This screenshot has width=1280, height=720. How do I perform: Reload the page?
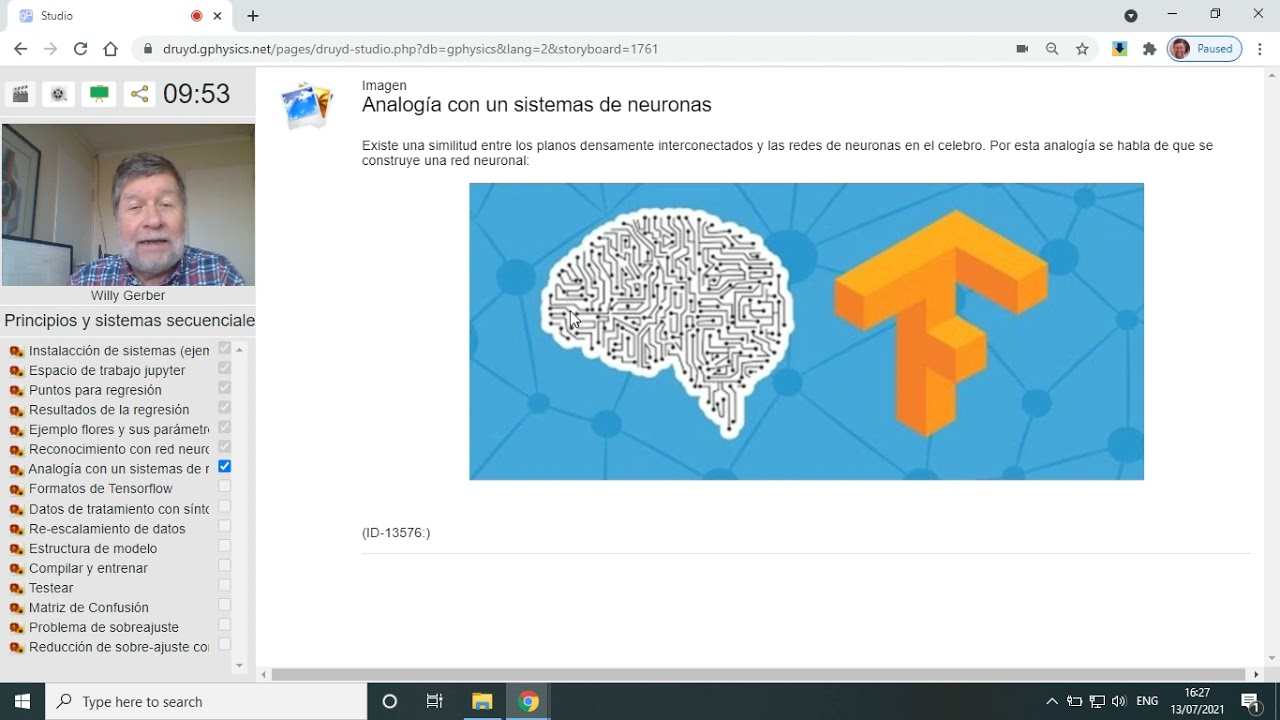(x=81, y=49)
